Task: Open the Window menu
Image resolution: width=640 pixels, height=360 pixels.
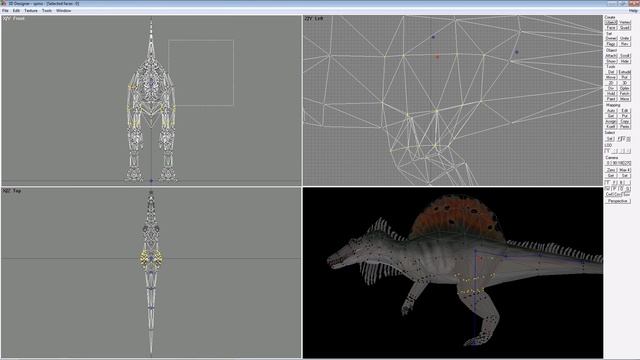Action: click(63, 11)
